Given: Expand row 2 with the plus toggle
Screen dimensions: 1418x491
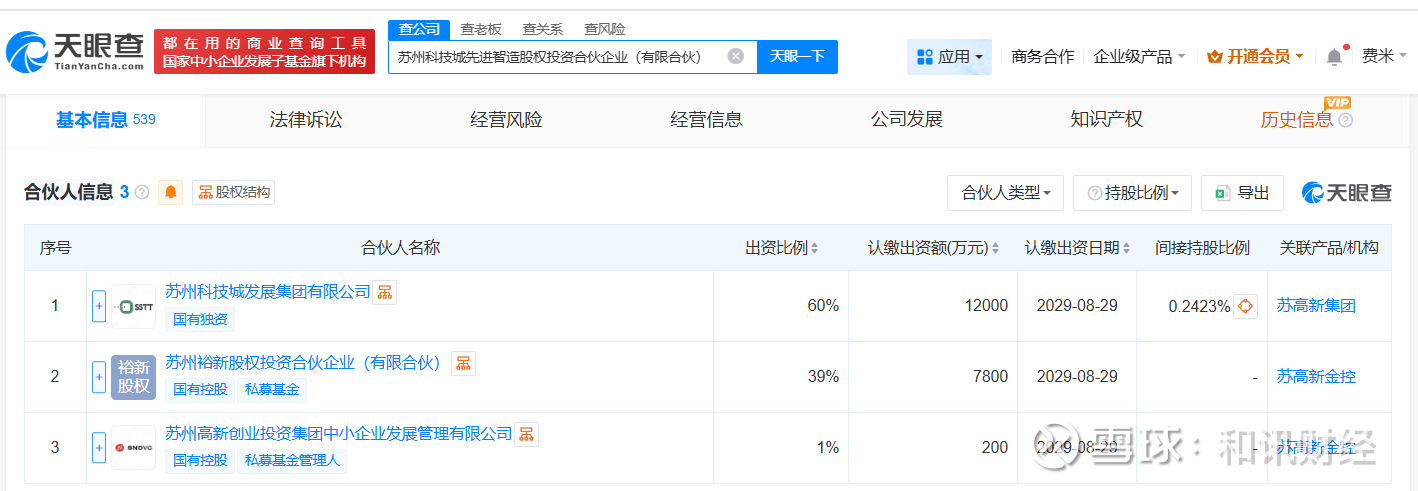Looking at the screenshot, I should pyautogui.click(x=99, y=377).
